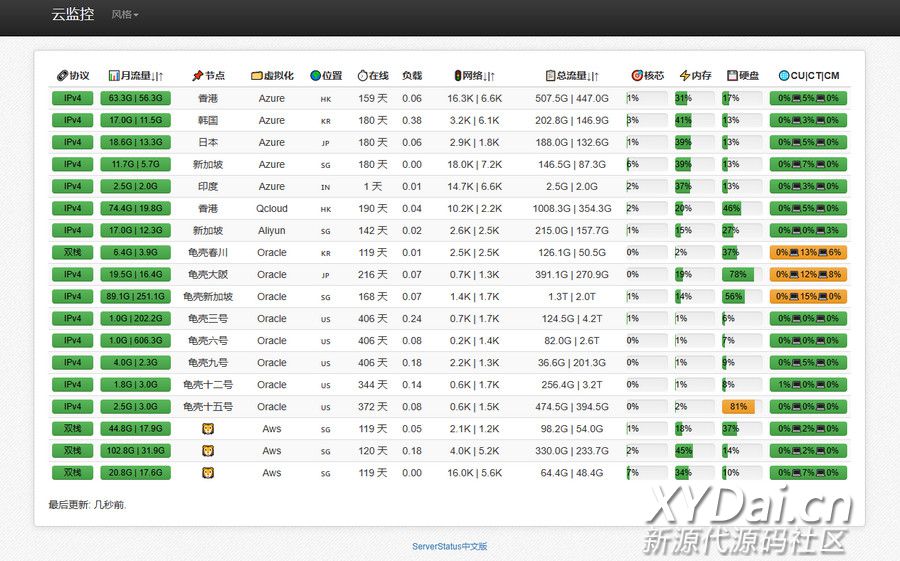Click the monthly traffic chart icon
The height and width of the screenshot is (561, 900).
pyautogui.click(x=114, y=76)
